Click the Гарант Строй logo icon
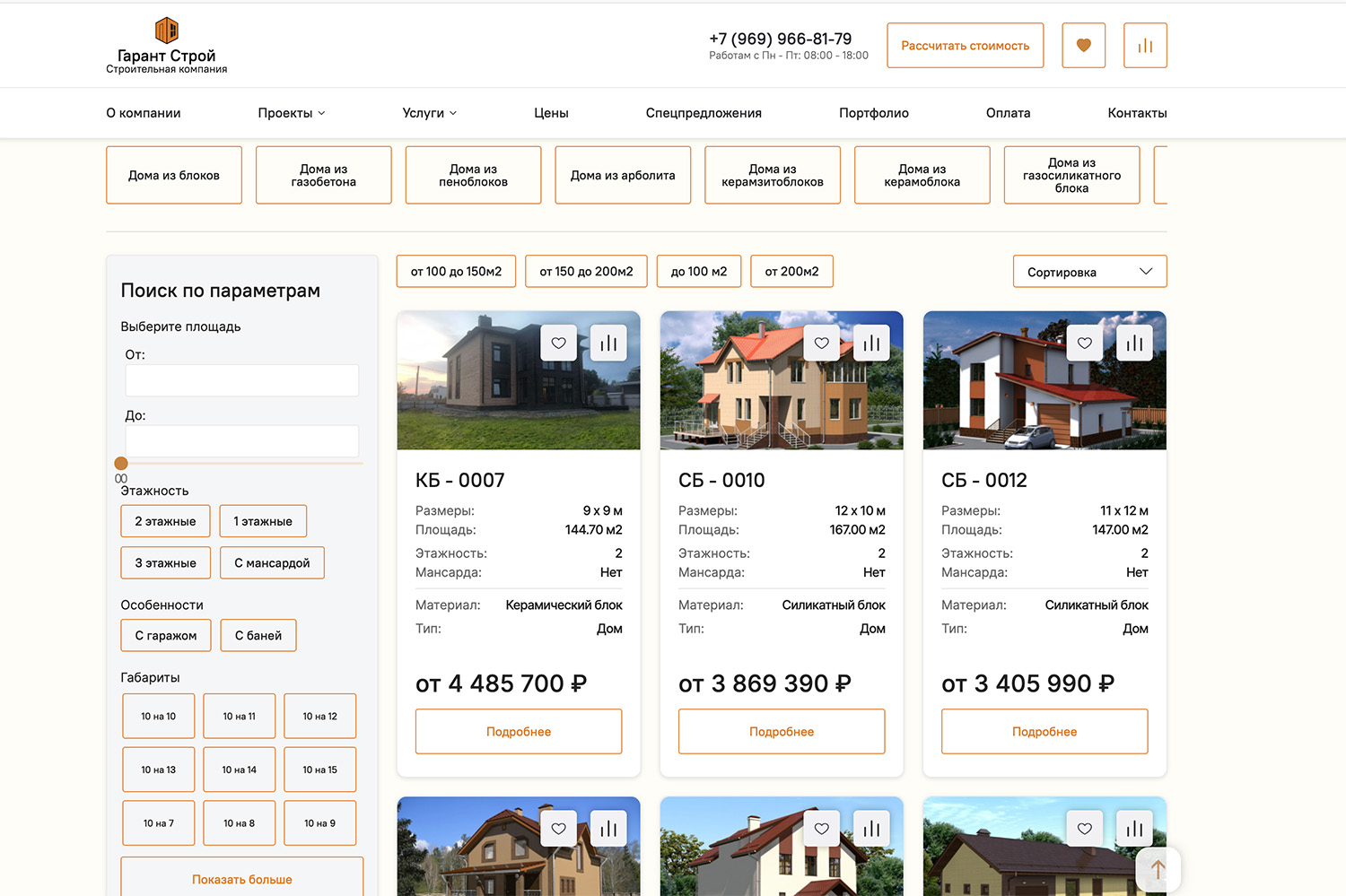This screenshot has width=1346, height=896. [167, 30]
